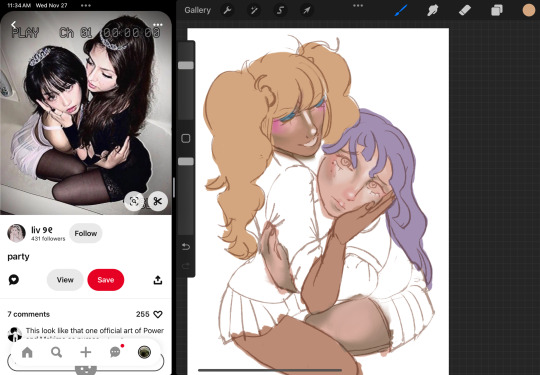Viewport: 540px width, 375px height.
Task: Tap the Modify square button in sidebar
Action: coord(186,138)
